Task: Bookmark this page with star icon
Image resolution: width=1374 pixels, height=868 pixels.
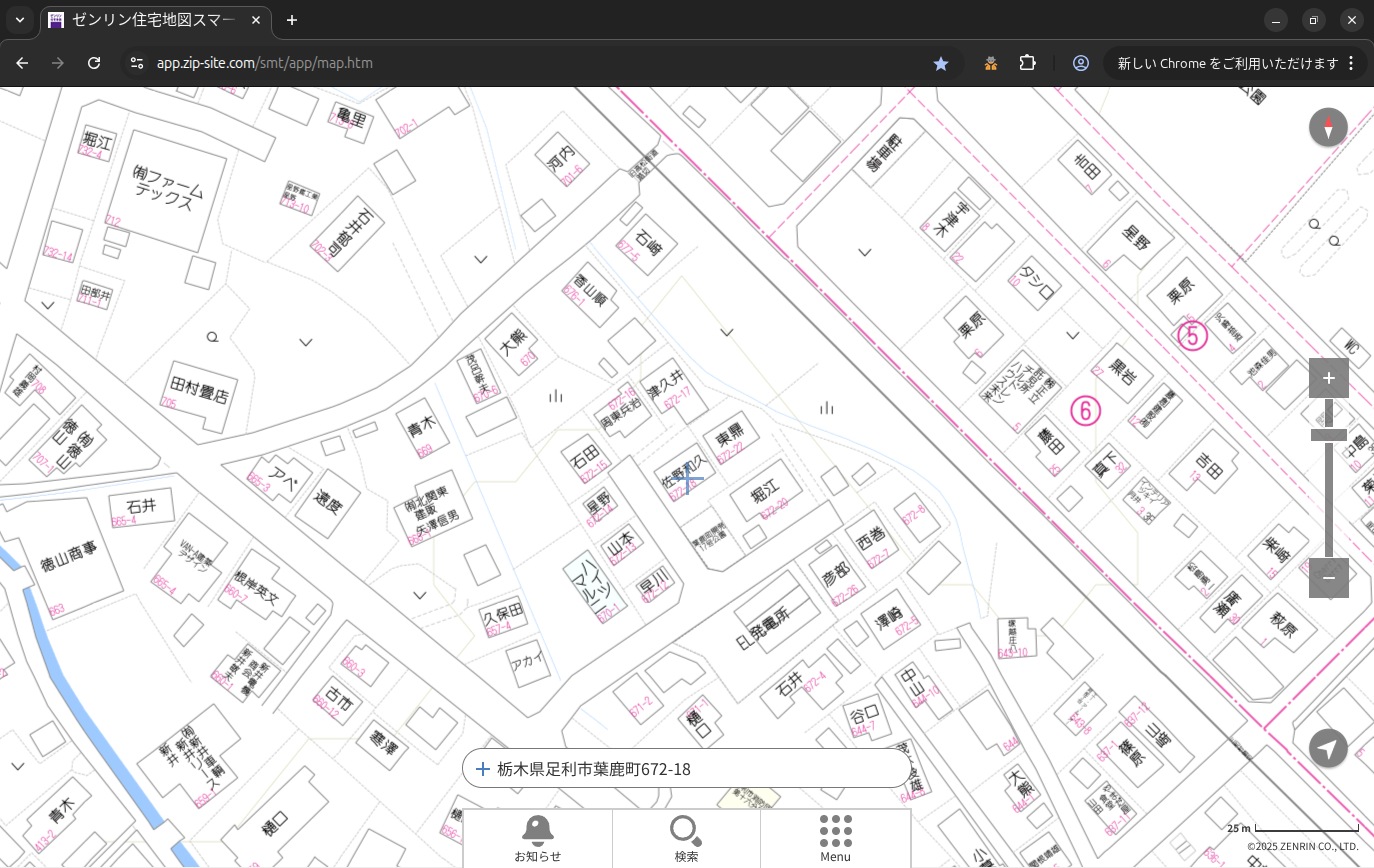Action: (x=941, y=63)
